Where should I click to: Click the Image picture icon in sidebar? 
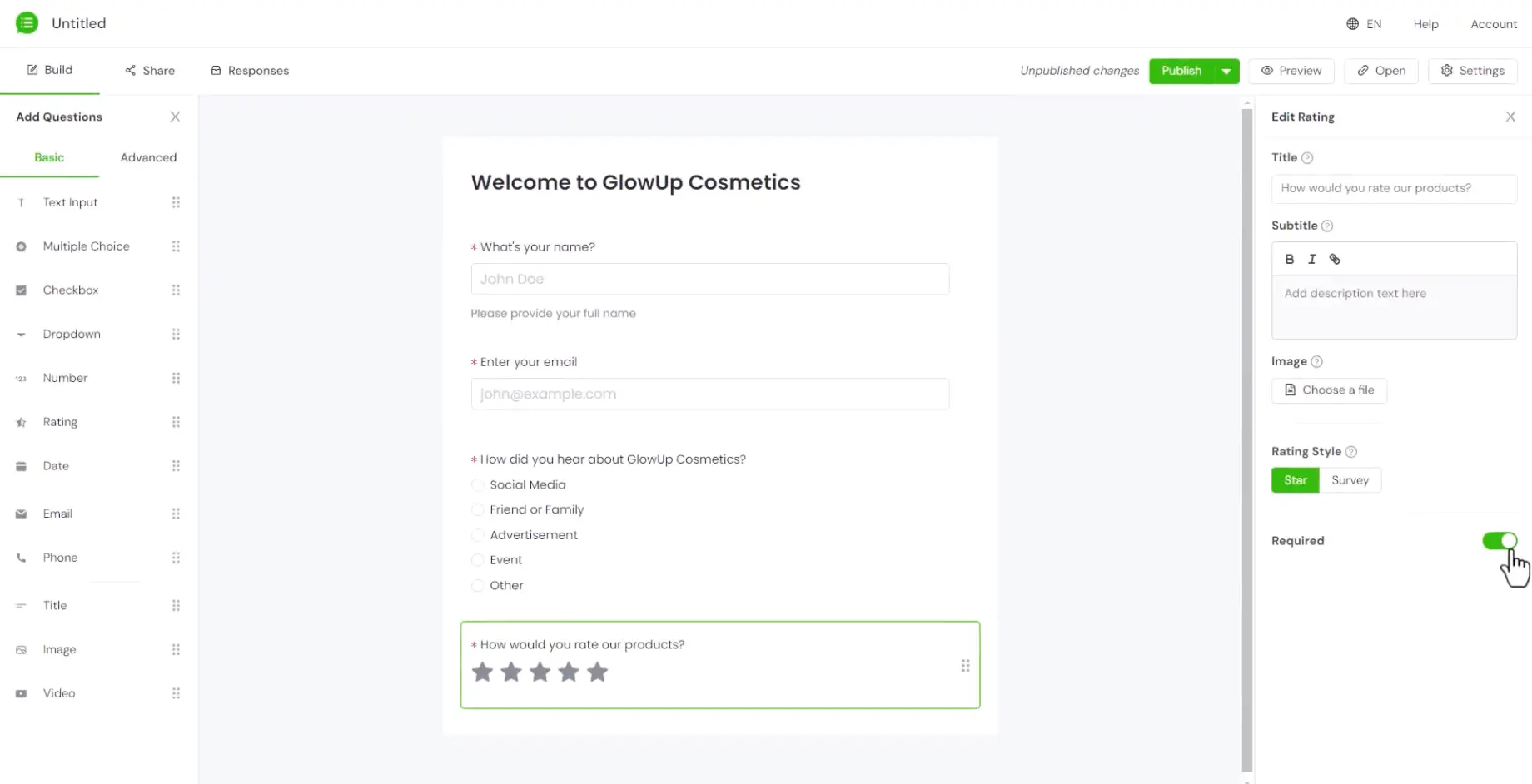(21, 649)
